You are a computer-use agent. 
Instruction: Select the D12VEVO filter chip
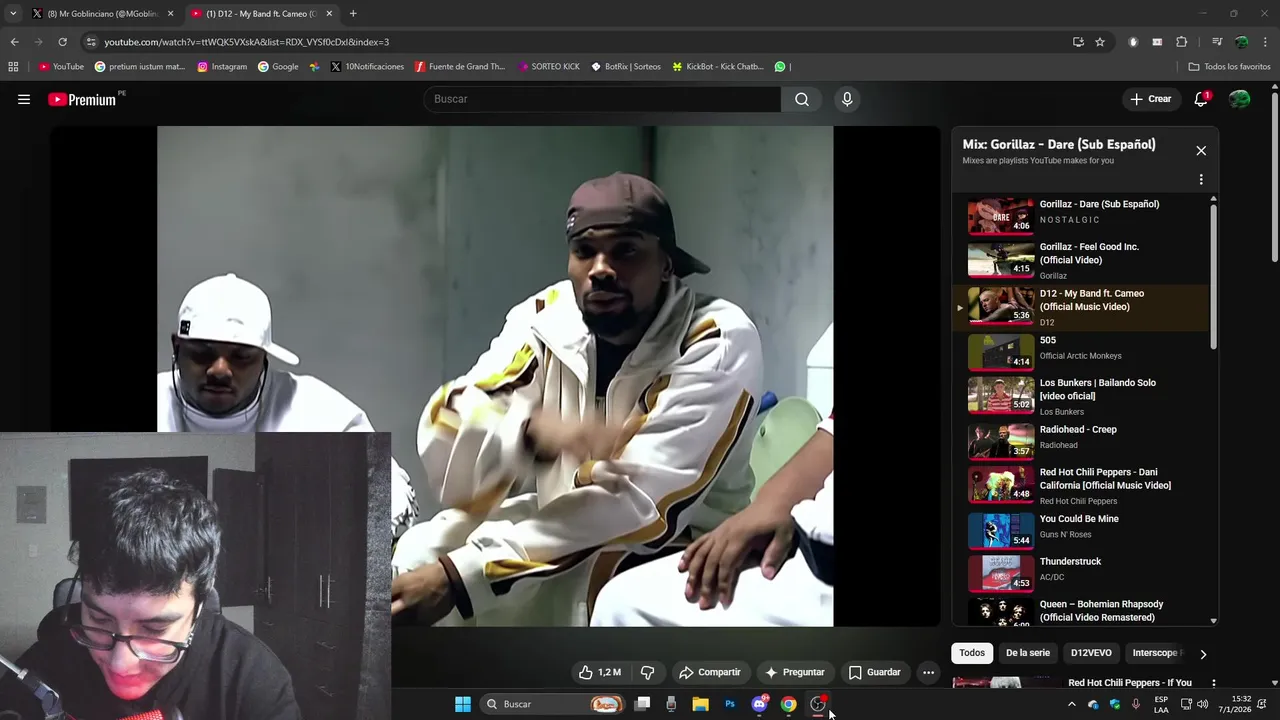pyautogui.click(x=1091, y=653)
